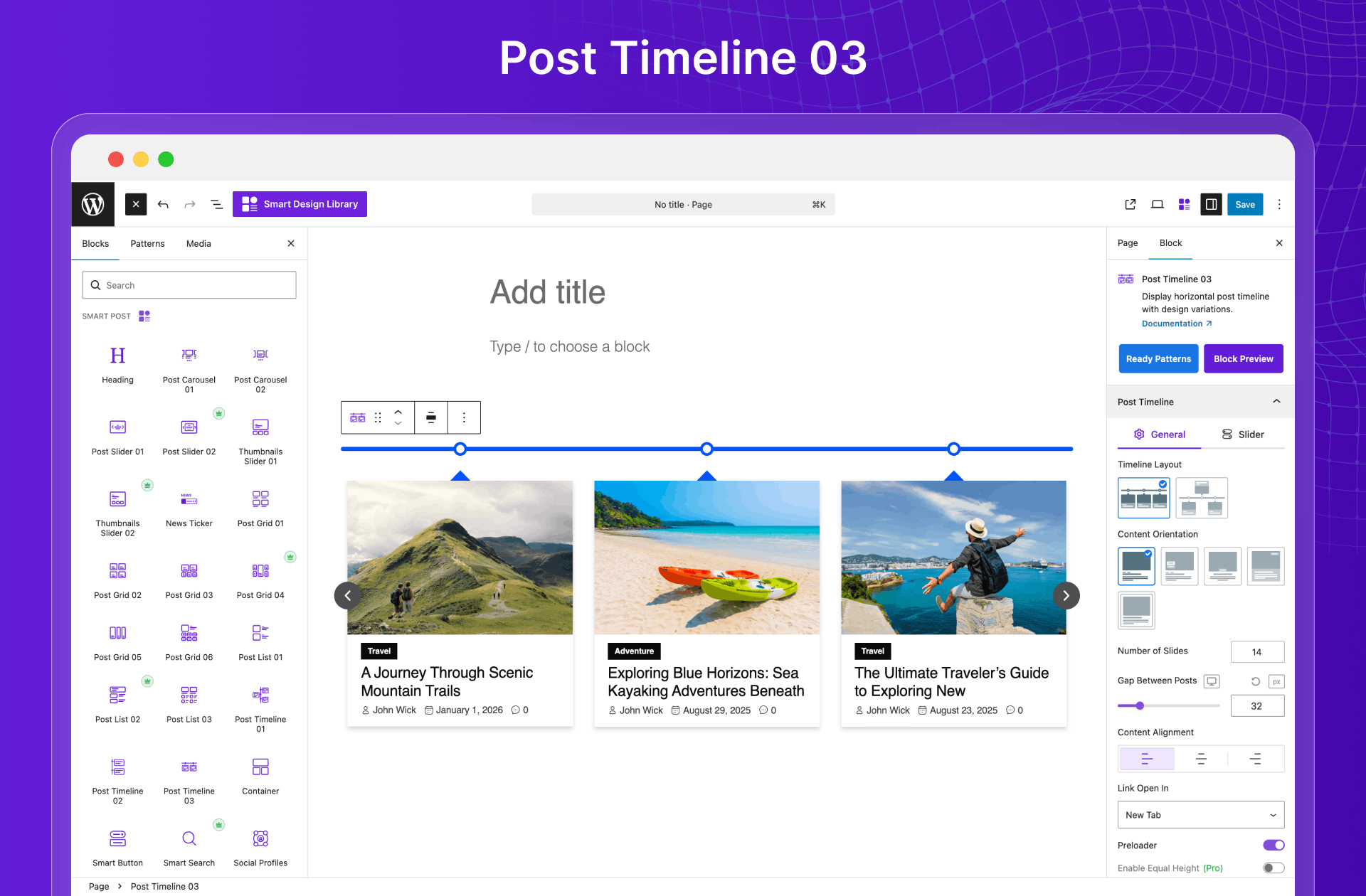Click the undo arrow icon
The image size is (1366, 896).
point(163,205)
